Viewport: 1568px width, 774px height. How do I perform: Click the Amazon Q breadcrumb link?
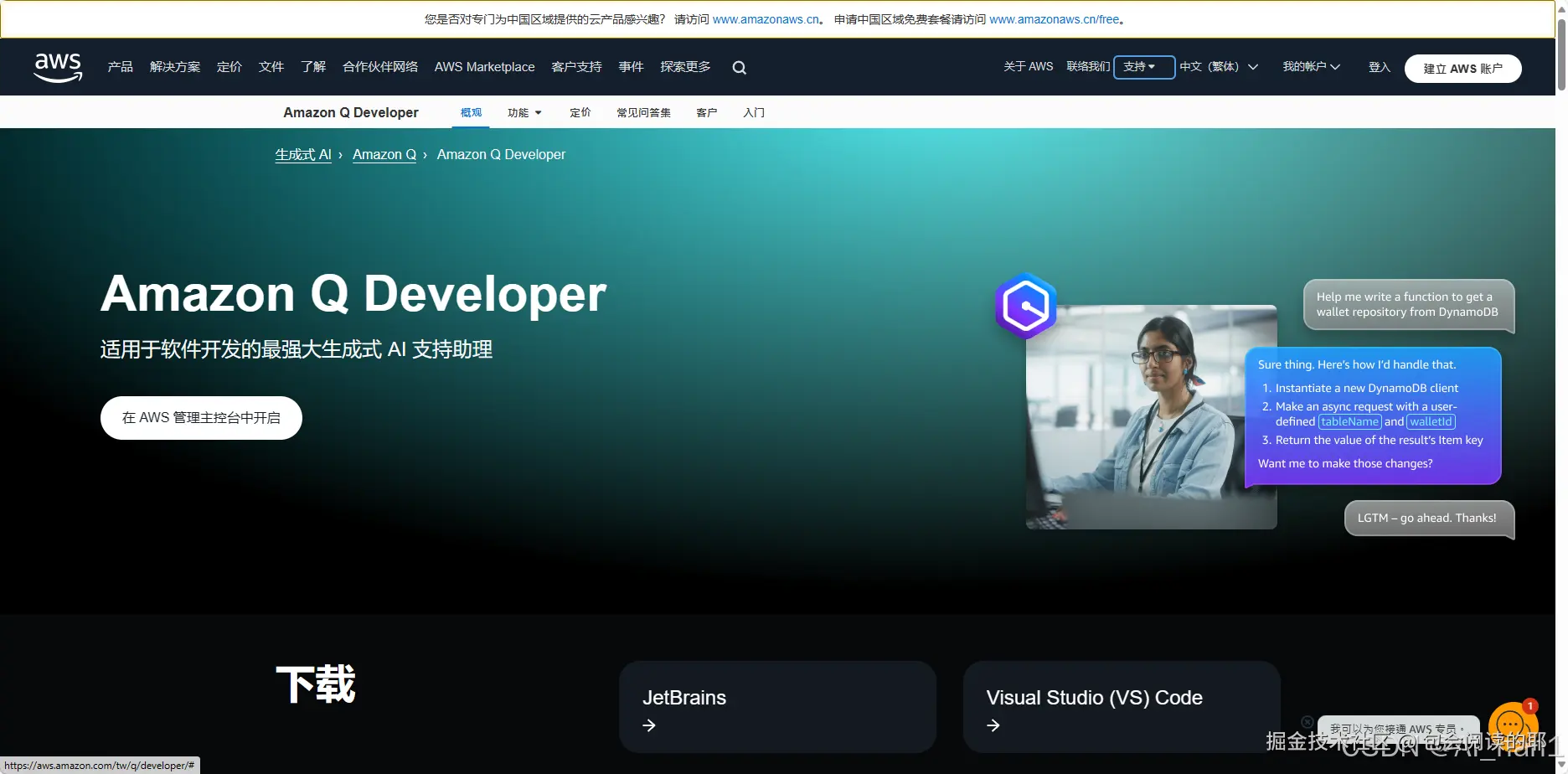coord(384,155)
